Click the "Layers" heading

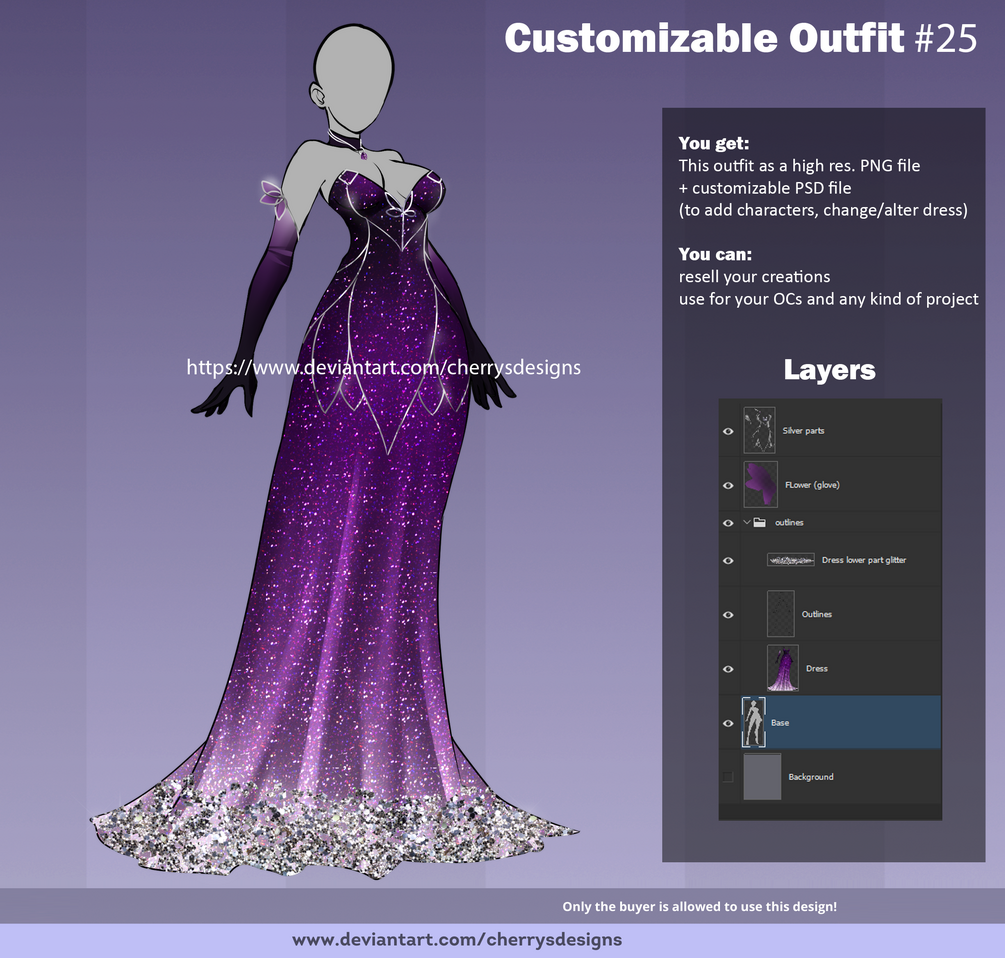[x=829, y=370]
